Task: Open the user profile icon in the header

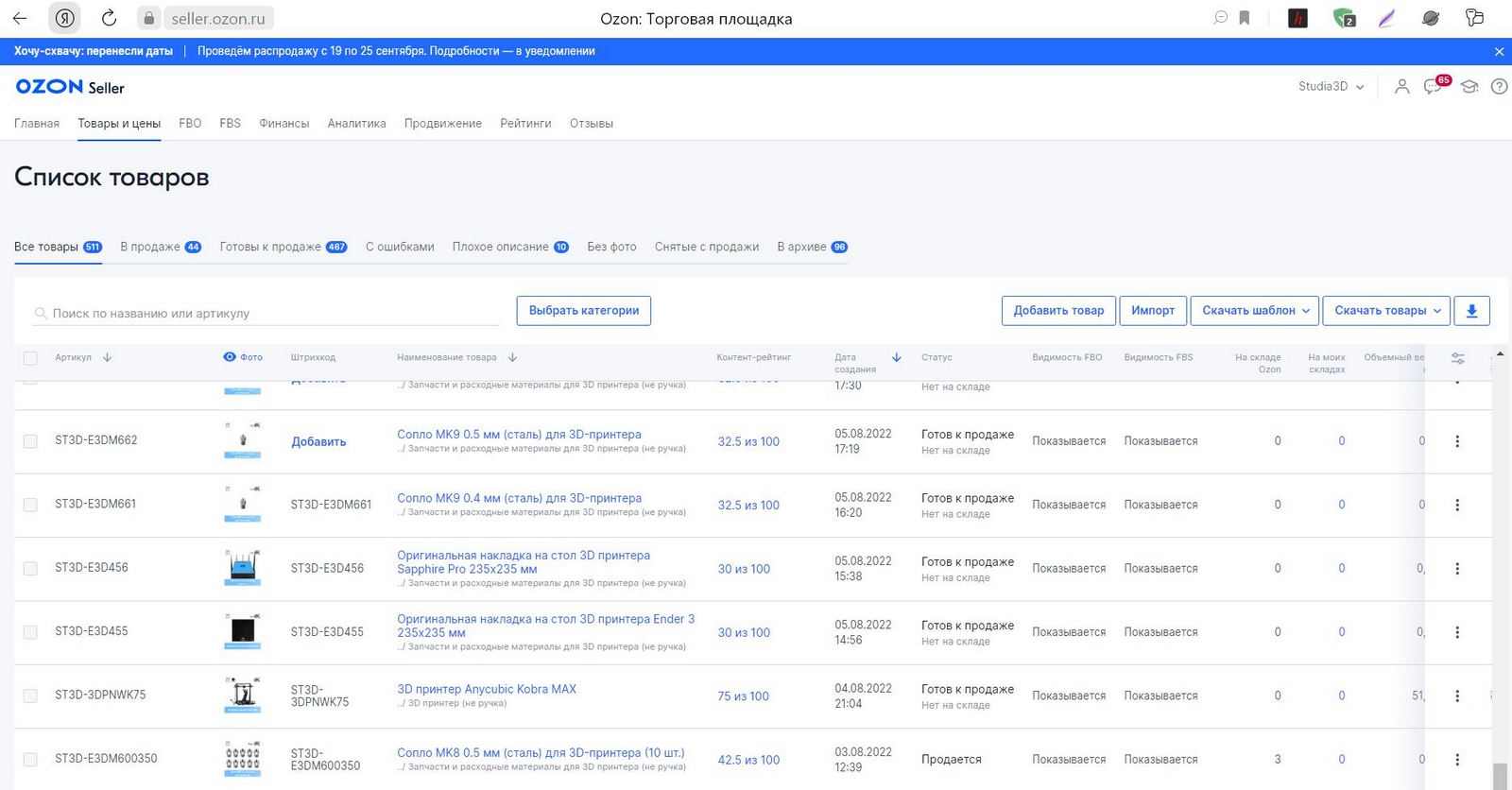Action: (x=1401, y=87)
